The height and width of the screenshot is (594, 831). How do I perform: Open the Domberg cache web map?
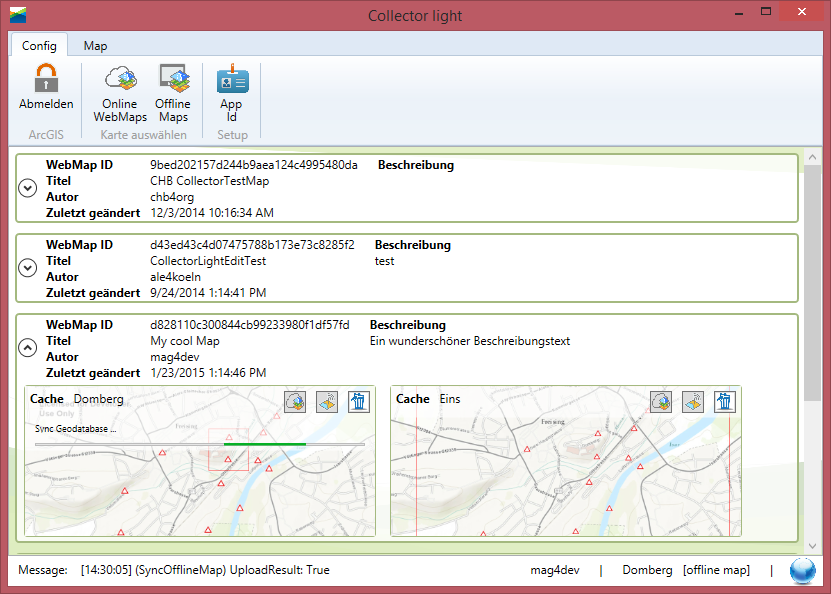(x=295, y=402)
